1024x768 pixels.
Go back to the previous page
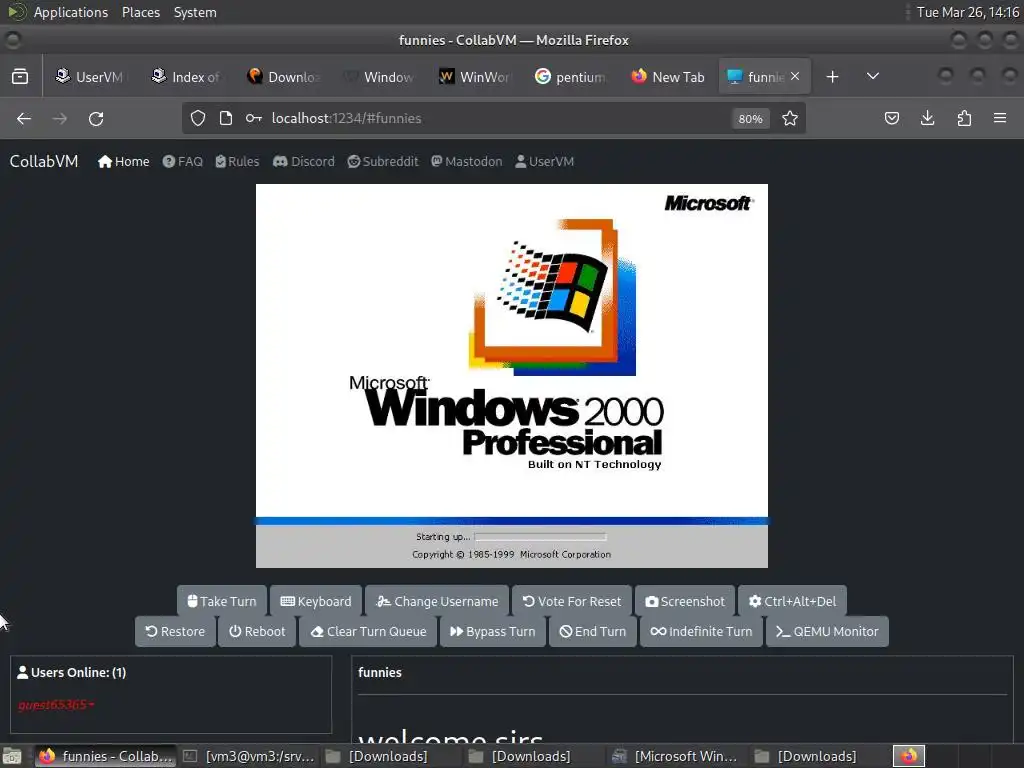(24, 118)
